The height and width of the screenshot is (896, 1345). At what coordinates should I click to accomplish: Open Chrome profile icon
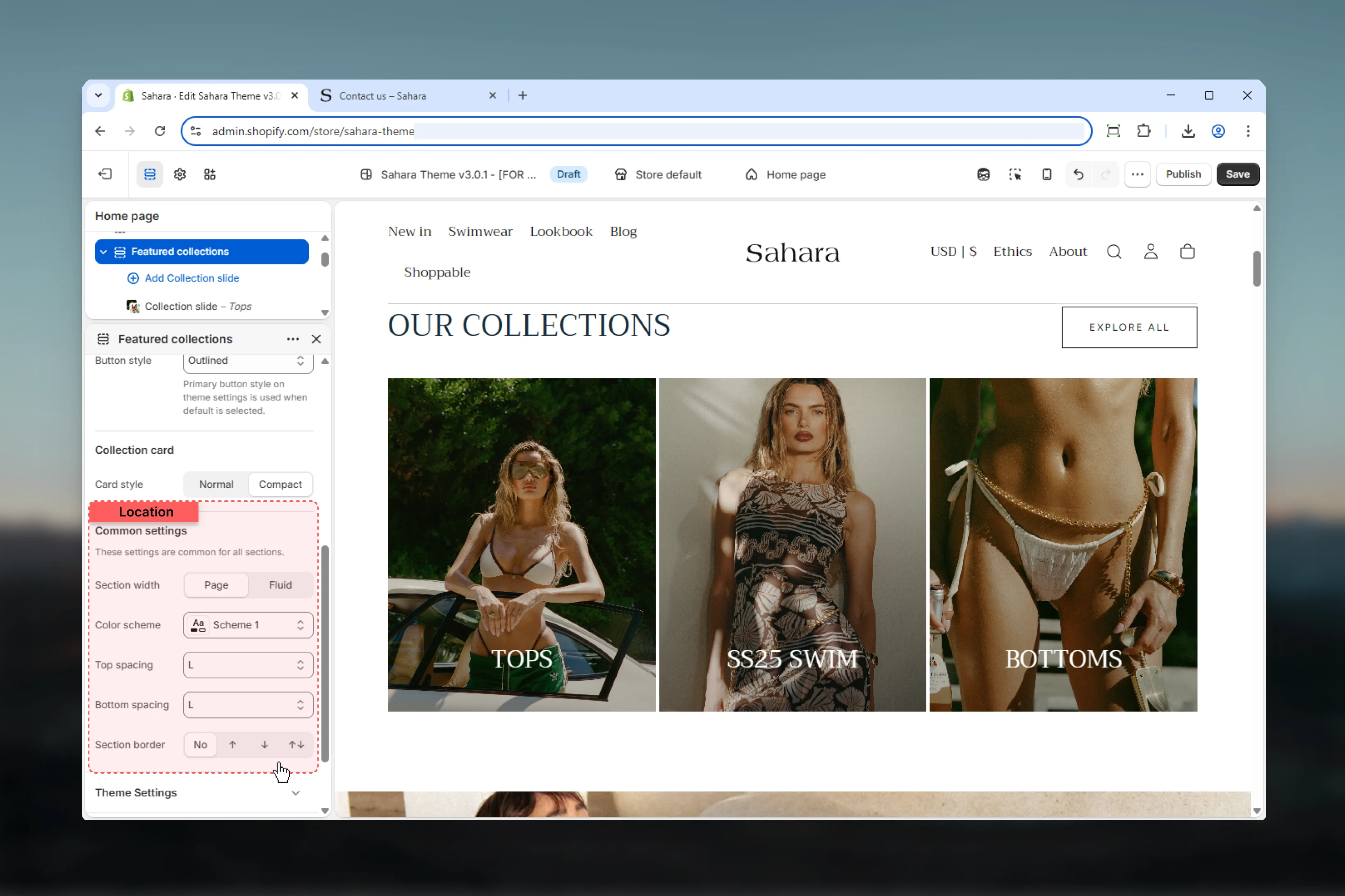[x=1218, y=131]
